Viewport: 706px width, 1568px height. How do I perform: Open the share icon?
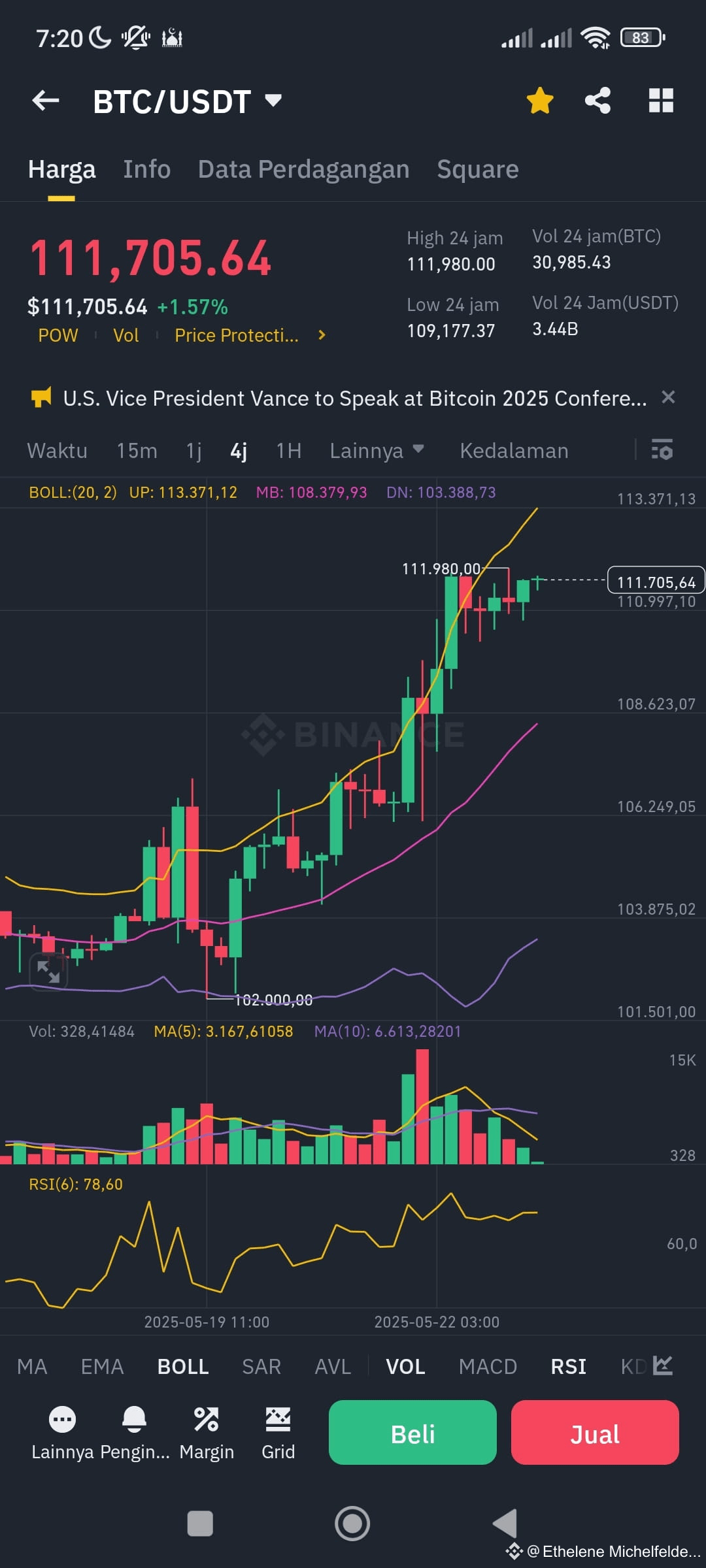click(x=597, y=101)
